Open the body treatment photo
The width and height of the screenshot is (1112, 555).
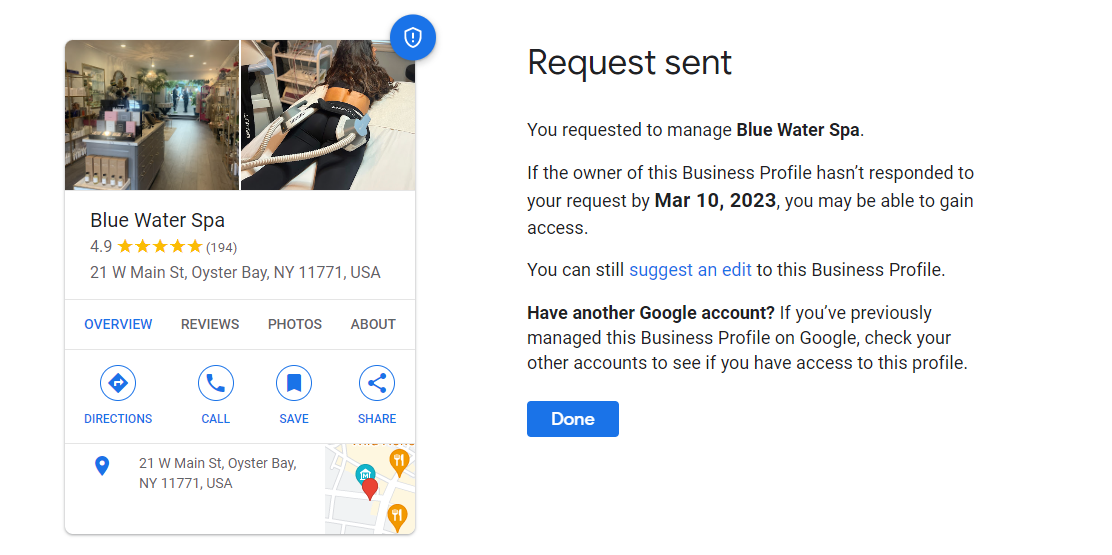pos(328,115)
